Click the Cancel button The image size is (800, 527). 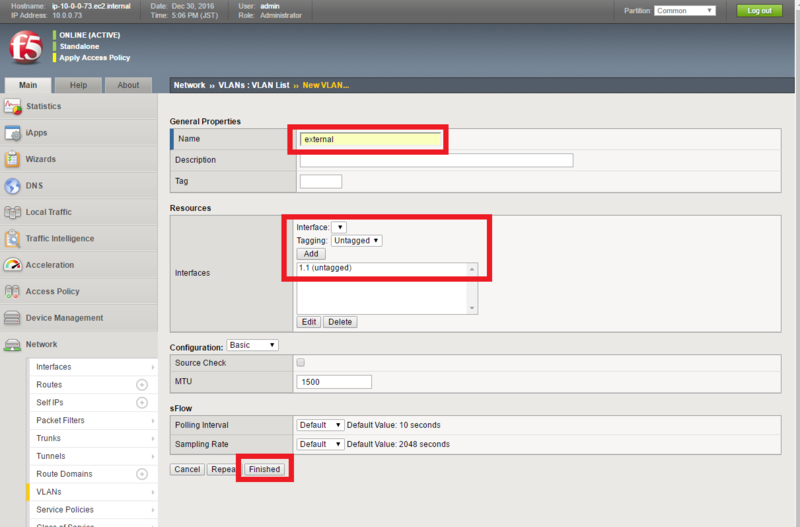pos(187,469)
